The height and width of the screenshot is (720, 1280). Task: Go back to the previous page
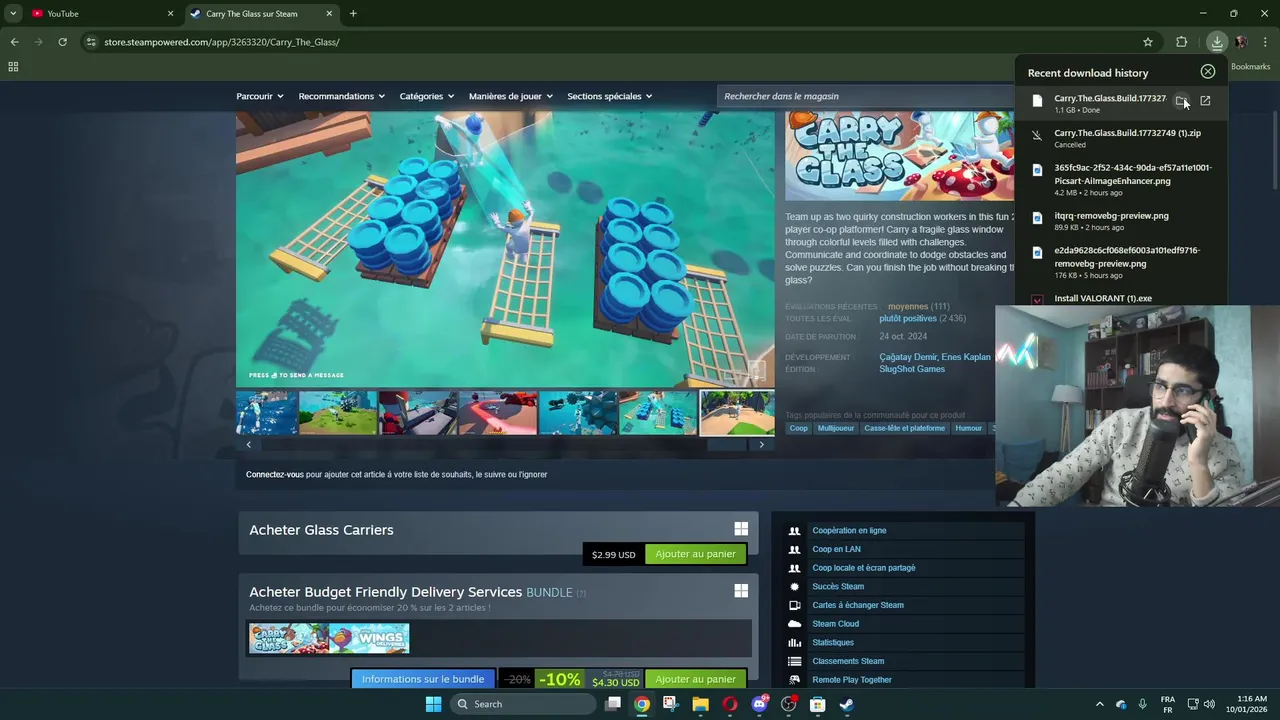(x=14, y=42)
